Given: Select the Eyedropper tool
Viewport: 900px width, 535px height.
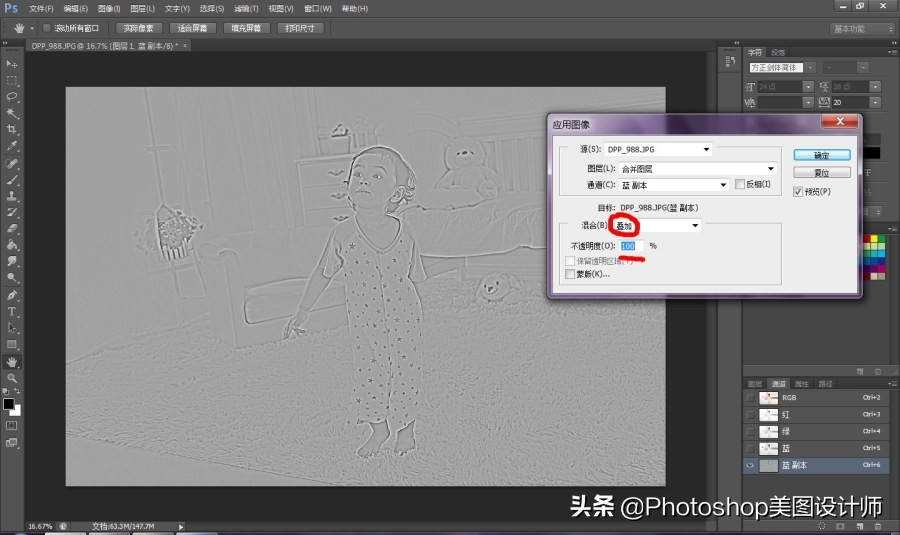Looking at the screenshot, I should [x=12, y=146].
